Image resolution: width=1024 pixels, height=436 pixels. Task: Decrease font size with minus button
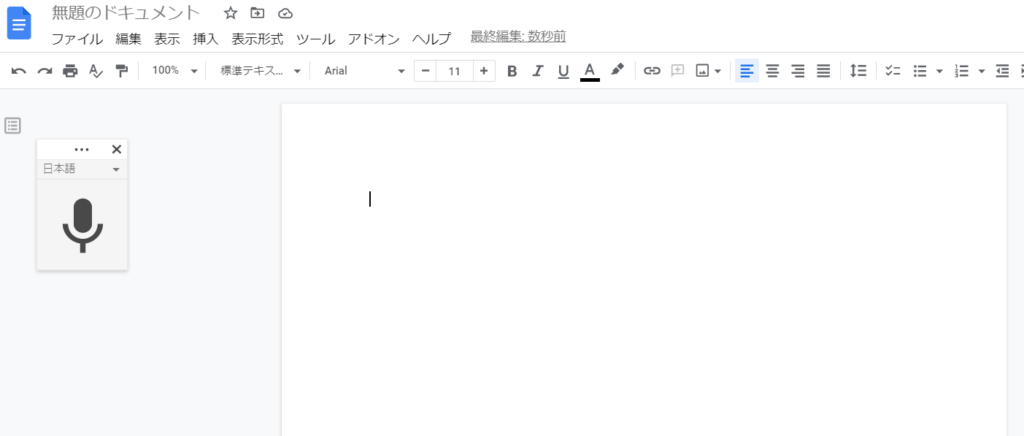tap(426, 71)
